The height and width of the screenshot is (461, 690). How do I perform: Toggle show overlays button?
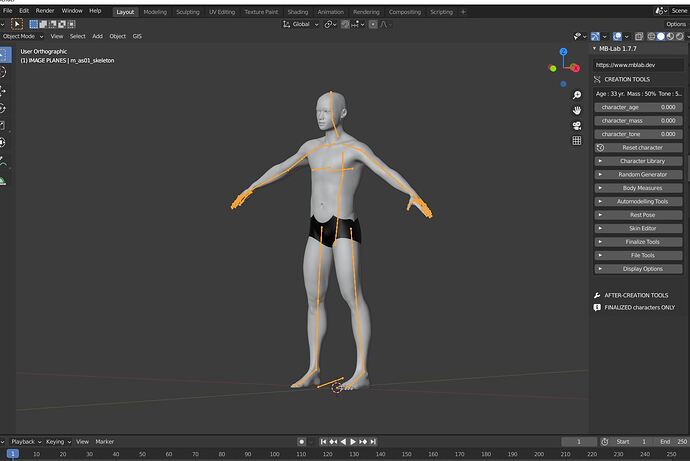tap(617, 36)
